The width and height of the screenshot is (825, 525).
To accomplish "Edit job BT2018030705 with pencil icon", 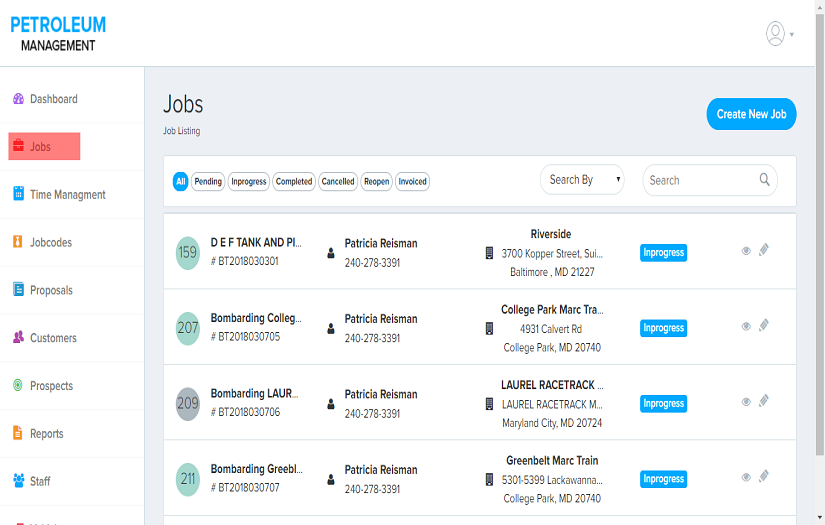I will click(764, 326).
